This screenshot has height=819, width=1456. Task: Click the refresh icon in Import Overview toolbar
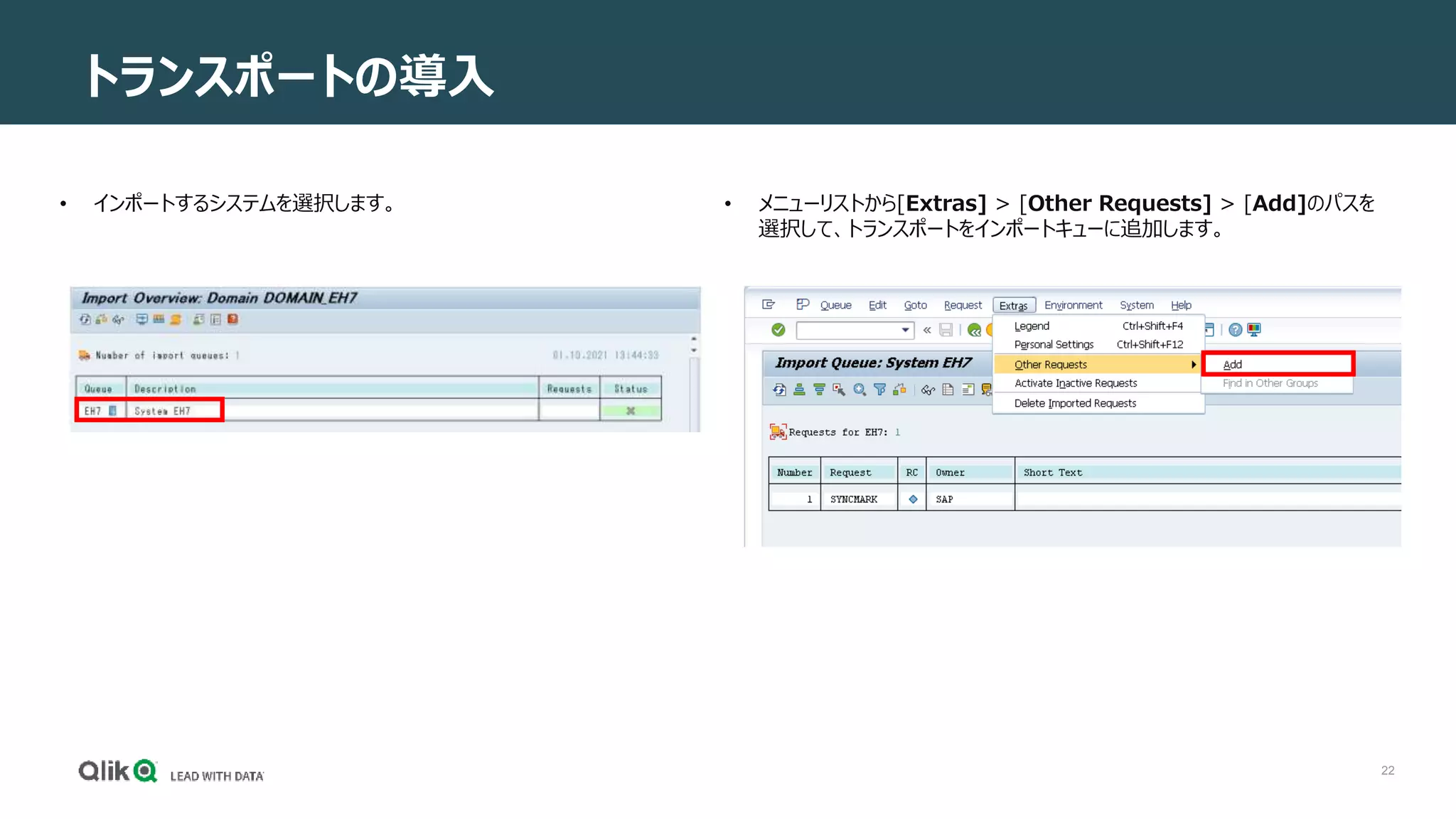(x=85, y=320)
